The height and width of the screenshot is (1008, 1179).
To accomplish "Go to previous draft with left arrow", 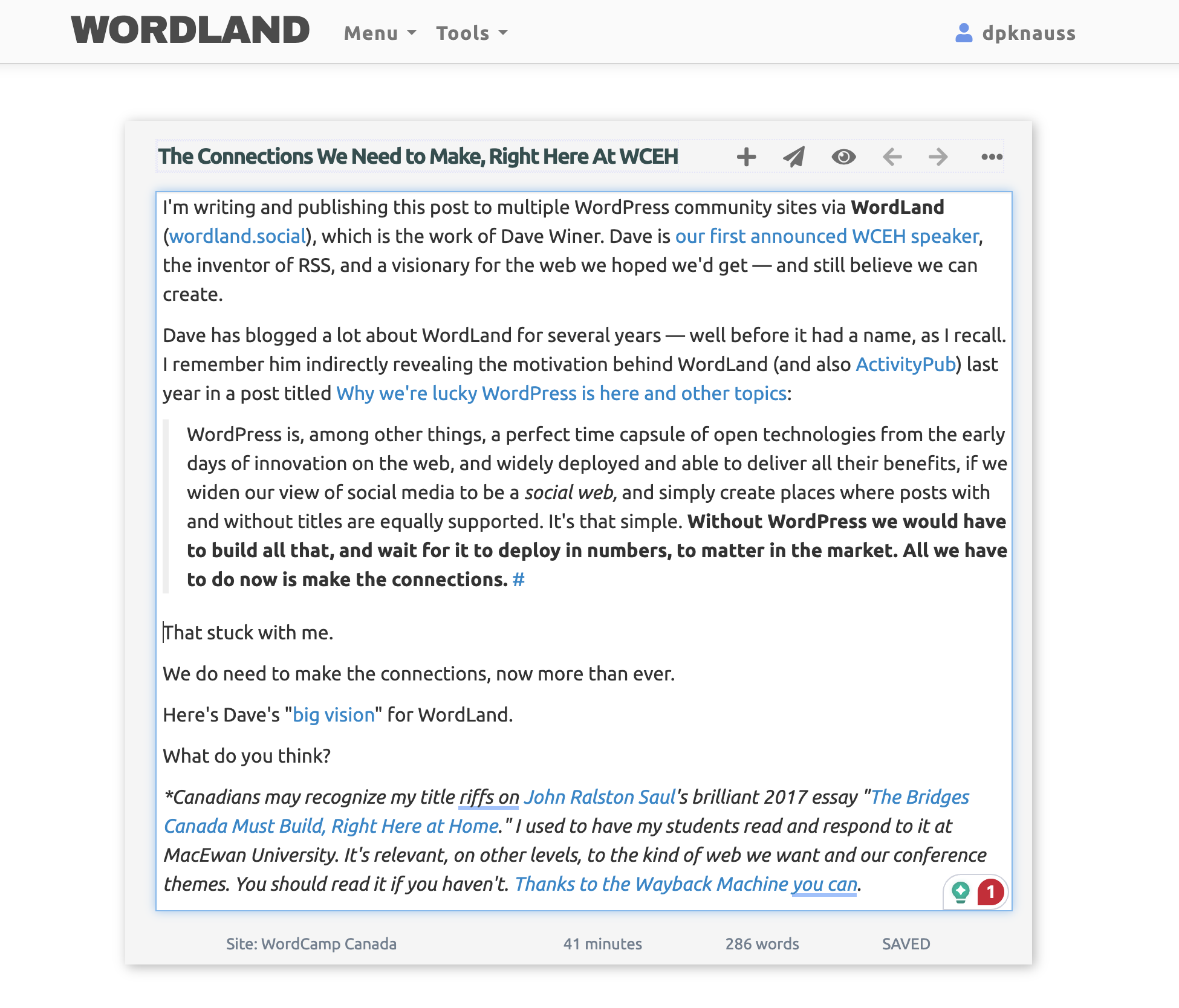I will [892, 157].
